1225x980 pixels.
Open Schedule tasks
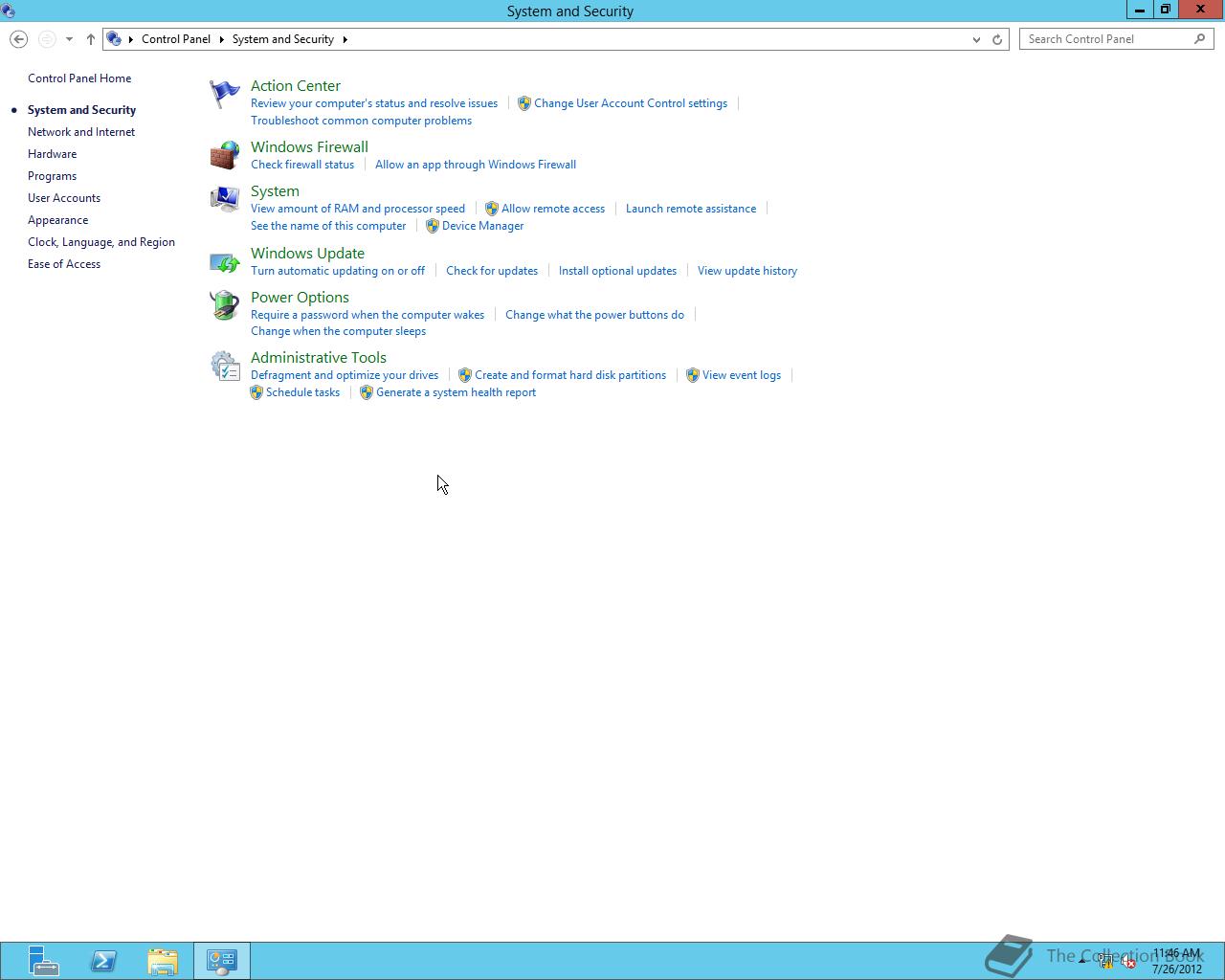pos(302,392)
